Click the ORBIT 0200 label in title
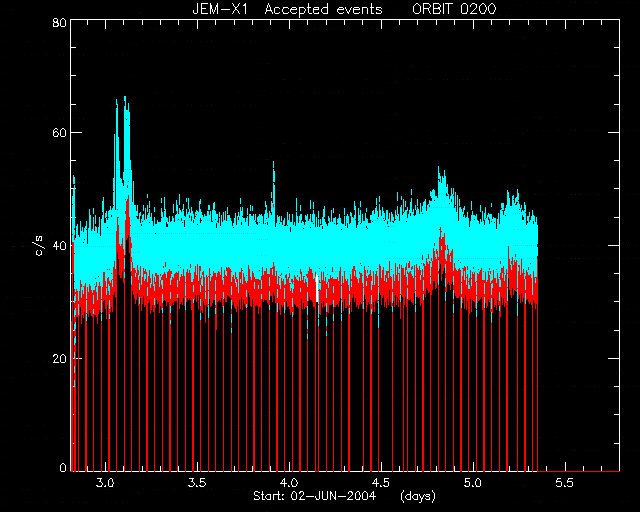The width and height of the screenshot is (640, 512). (x=454, y=9)
